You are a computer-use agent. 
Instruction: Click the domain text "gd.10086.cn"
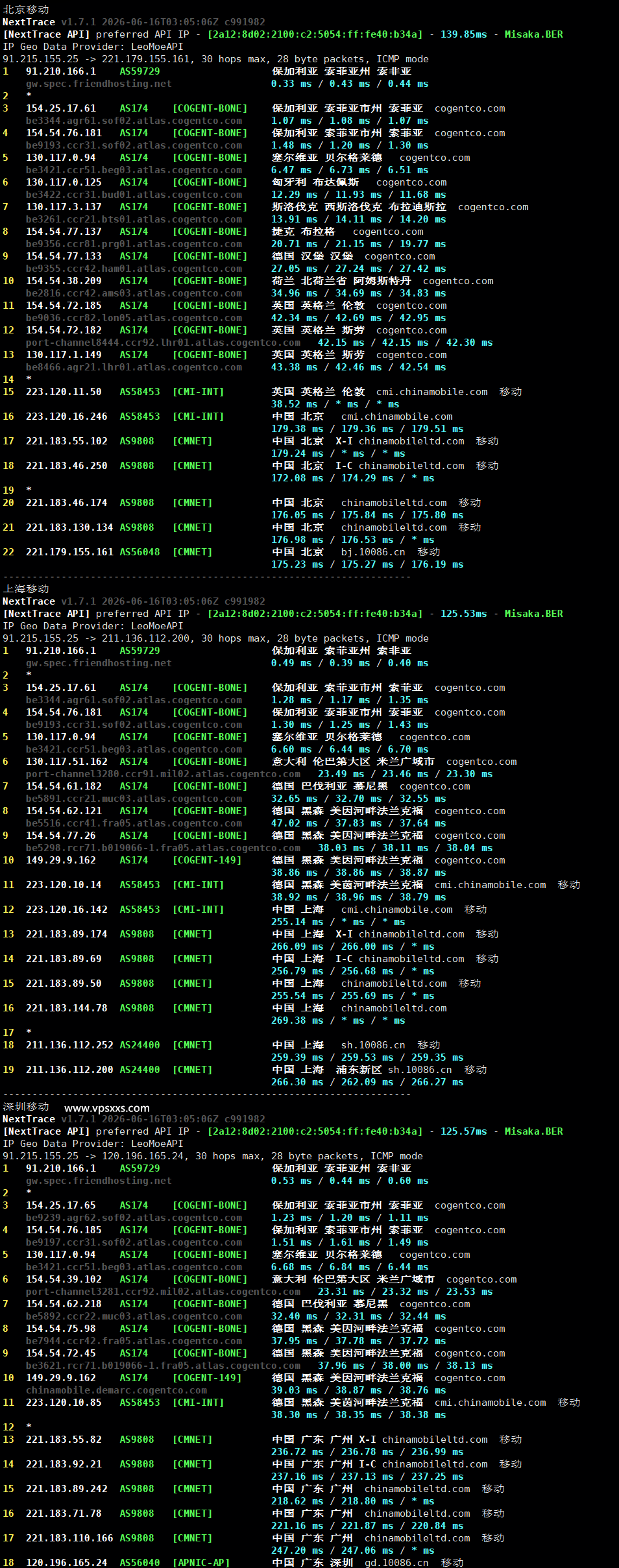click(396, 1563)
